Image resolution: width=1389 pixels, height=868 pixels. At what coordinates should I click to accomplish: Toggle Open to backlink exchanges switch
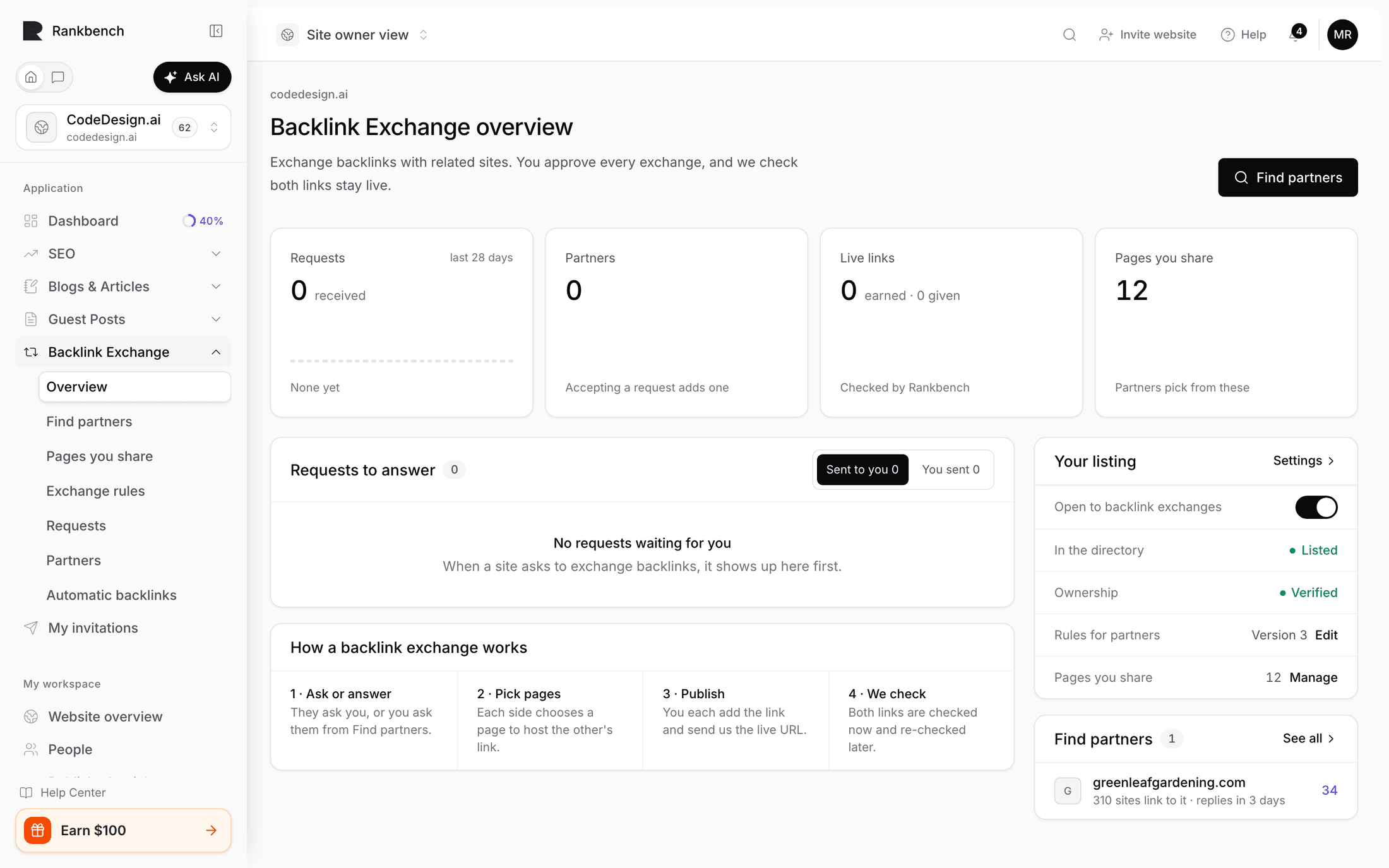pos(1316,507)
